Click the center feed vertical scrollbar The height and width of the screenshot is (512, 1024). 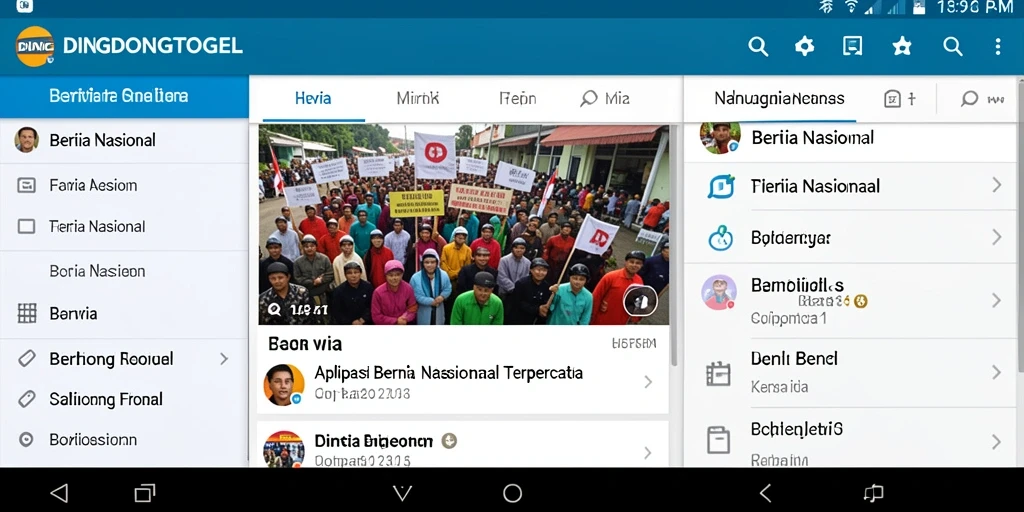[673, 245]
